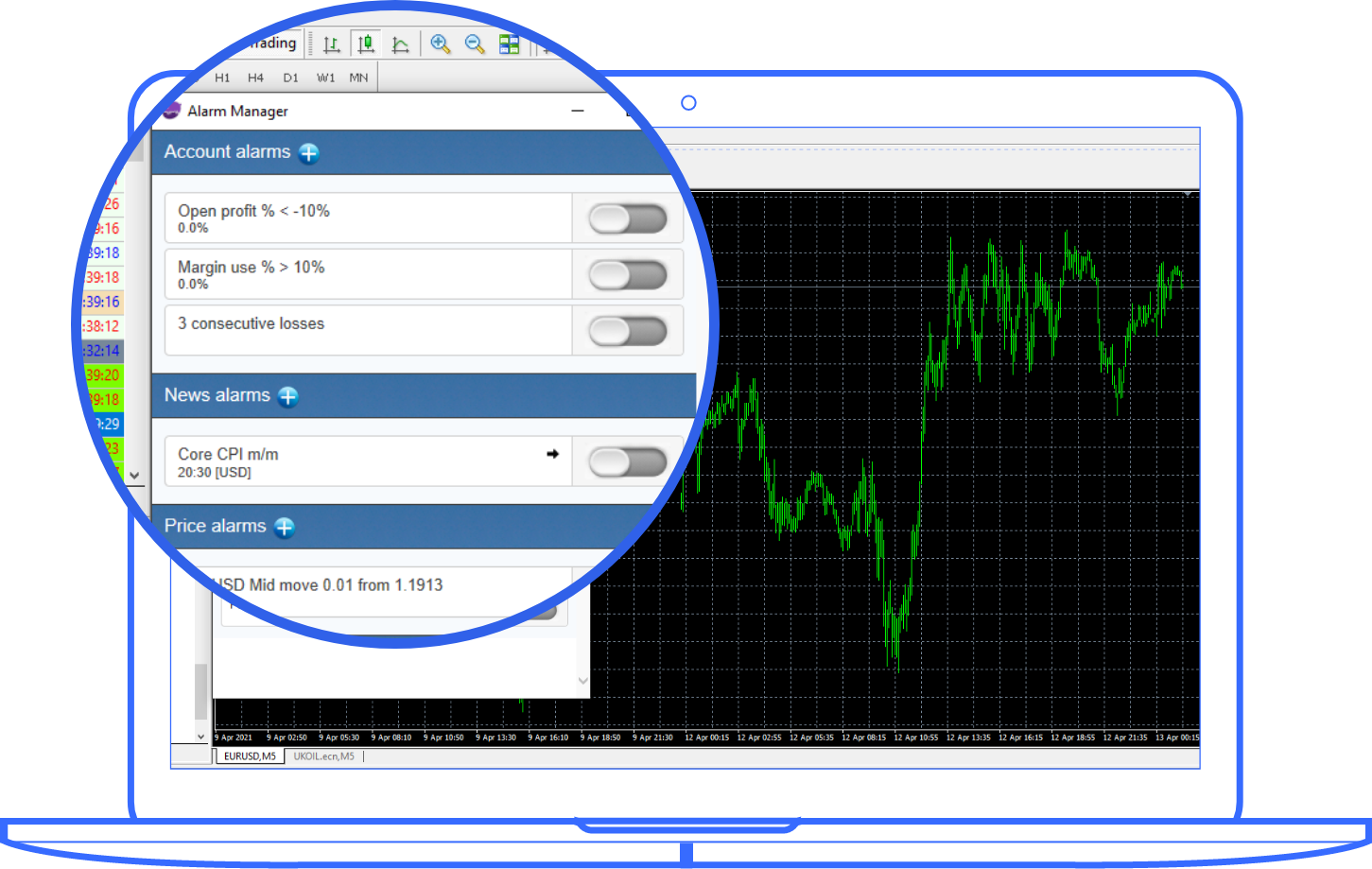Image resolution: width=1372 pixels, height=869 pixels.
Task: Switch to candlestick chart mode
Action: tap(366, 44)
